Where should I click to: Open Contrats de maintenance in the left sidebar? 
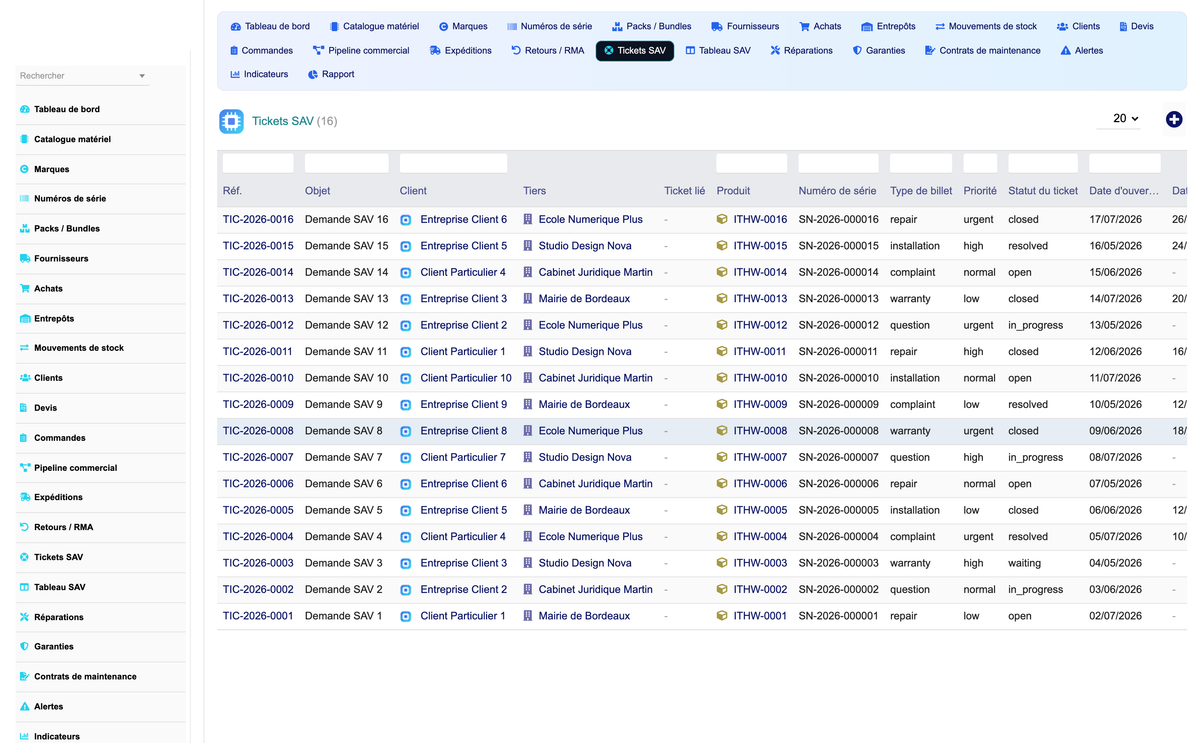[x=85, y=677]
